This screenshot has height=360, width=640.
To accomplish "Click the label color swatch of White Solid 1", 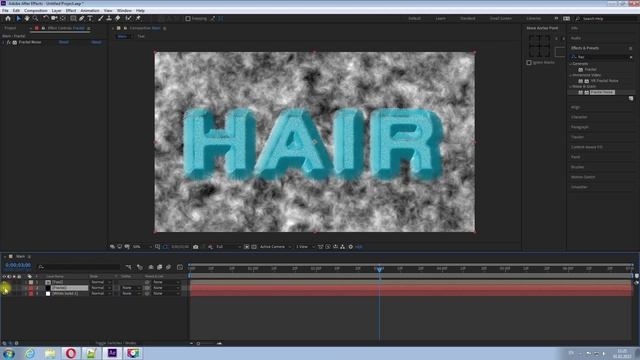I will coord(31,293).
